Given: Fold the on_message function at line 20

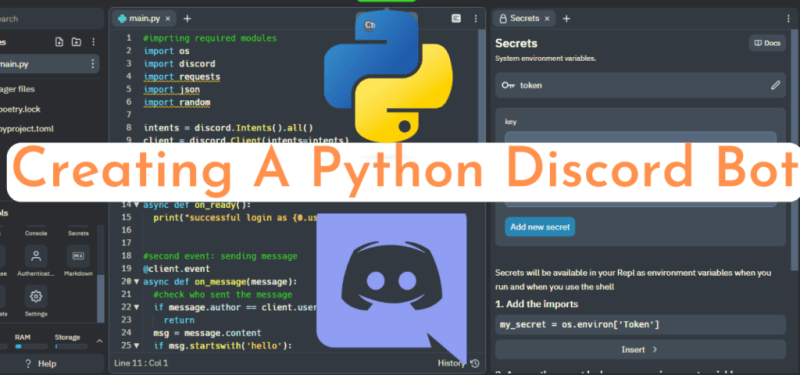Looking at the screenshot, I should tap(136, 282).
